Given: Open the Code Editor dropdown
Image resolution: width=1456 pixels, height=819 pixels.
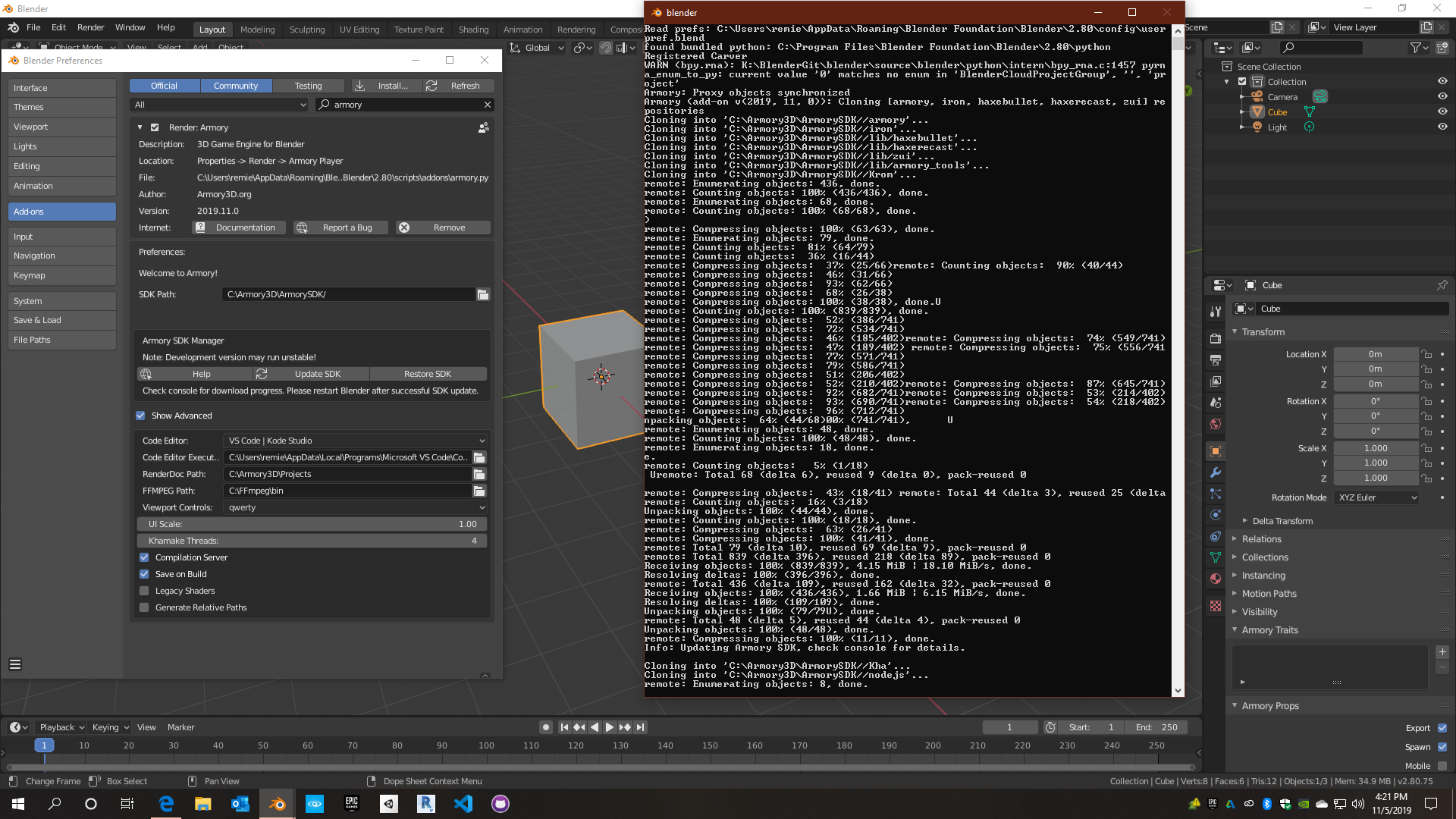Looking at the screenshot, I should click(x=354, y=441).
